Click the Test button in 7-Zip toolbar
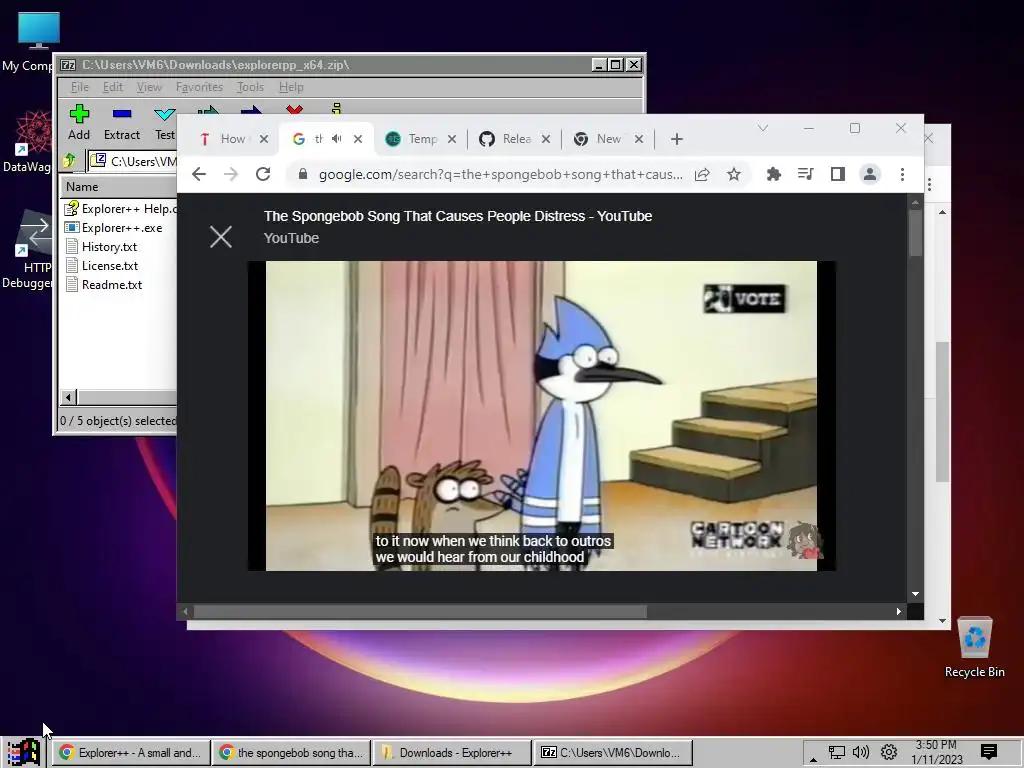 [x=164, y=122]
